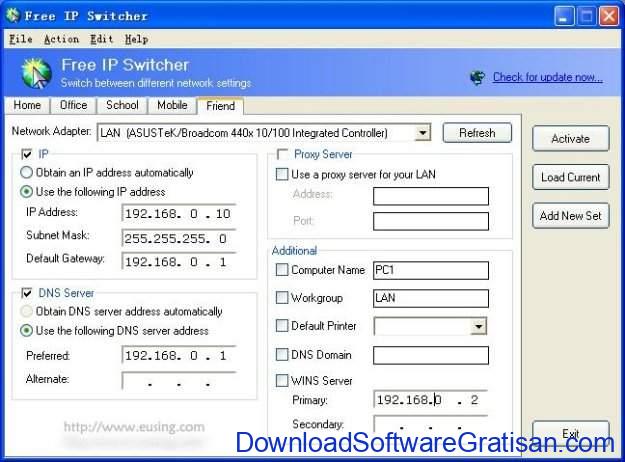Click the Preferred DNS field
This screenshot has width=625, height=462.
point(179,355)
